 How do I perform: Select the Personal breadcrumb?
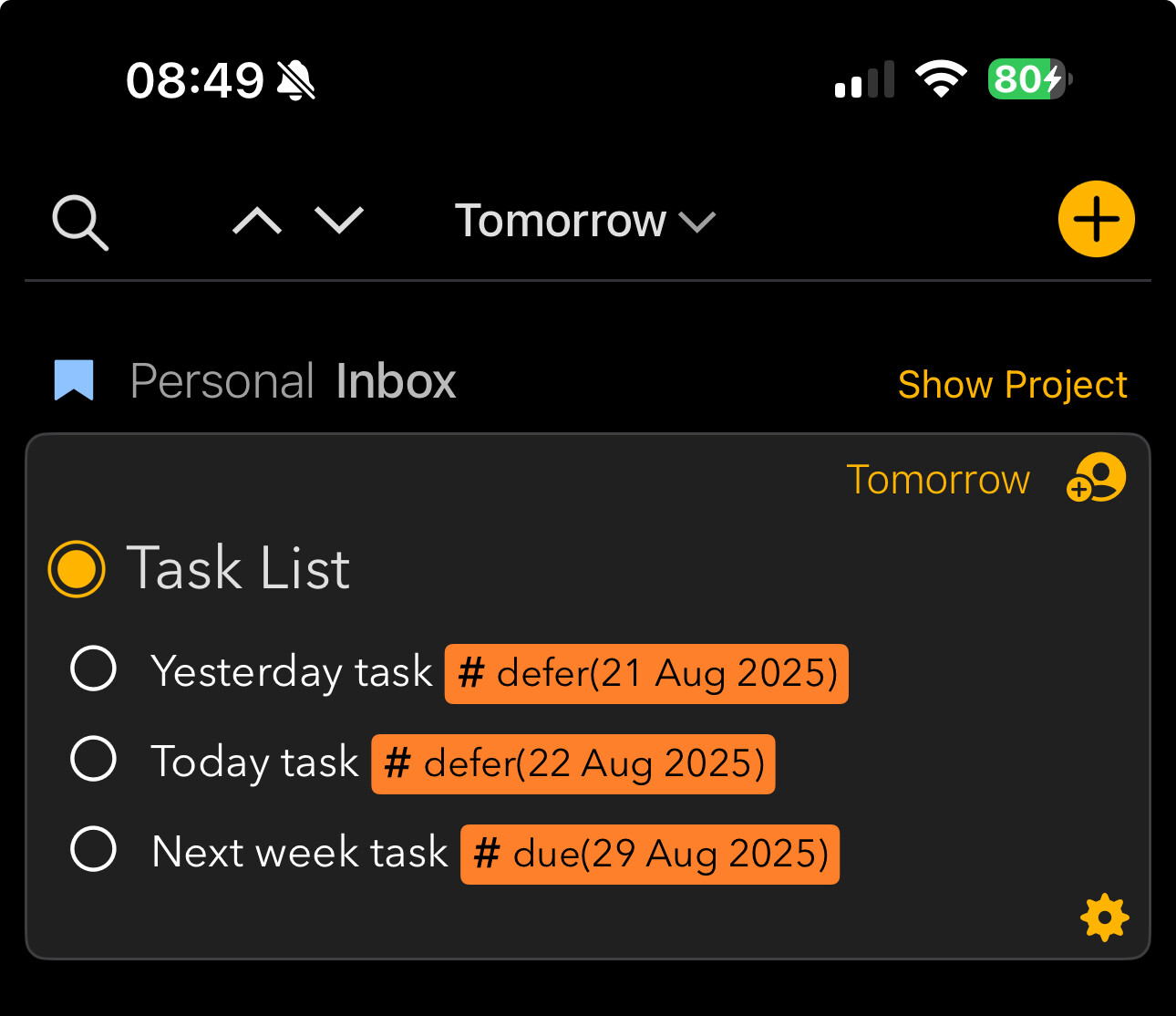tap(222, 381)
